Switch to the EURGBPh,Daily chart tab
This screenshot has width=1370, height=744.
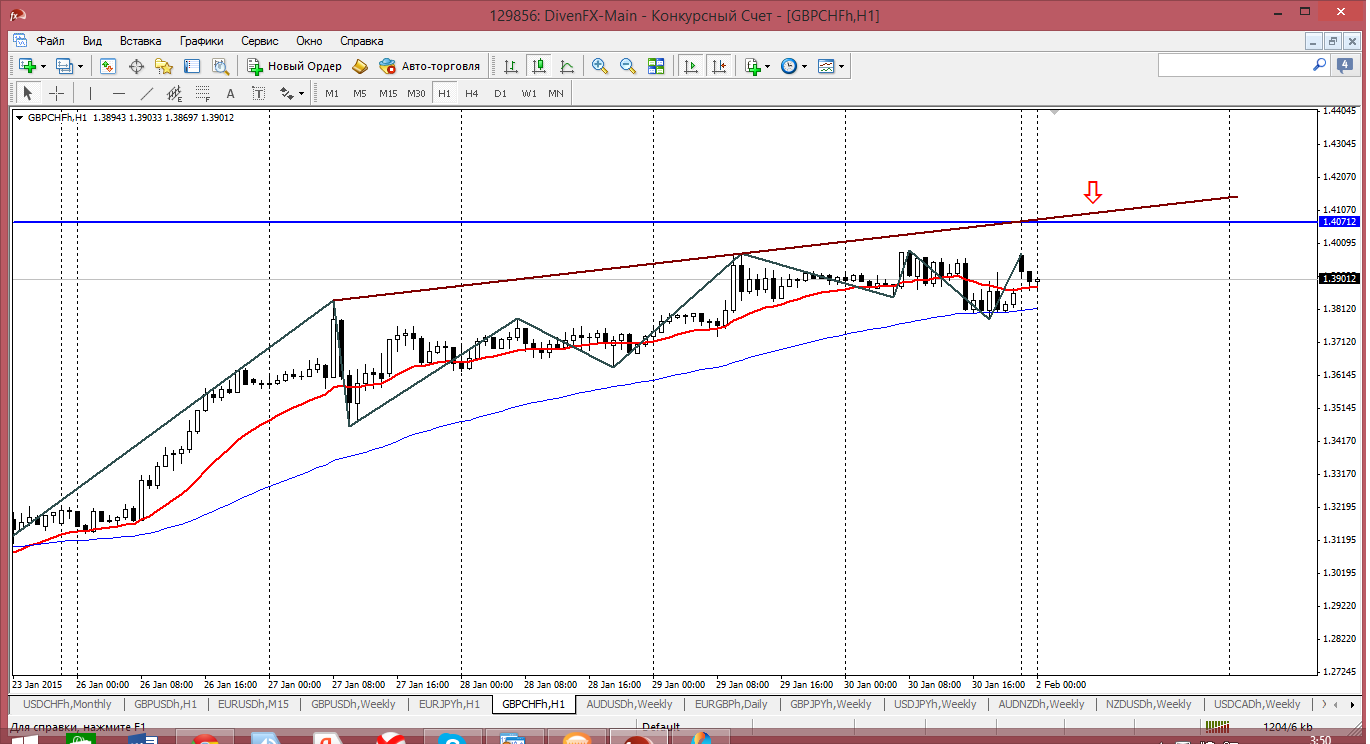click(731, 704)
